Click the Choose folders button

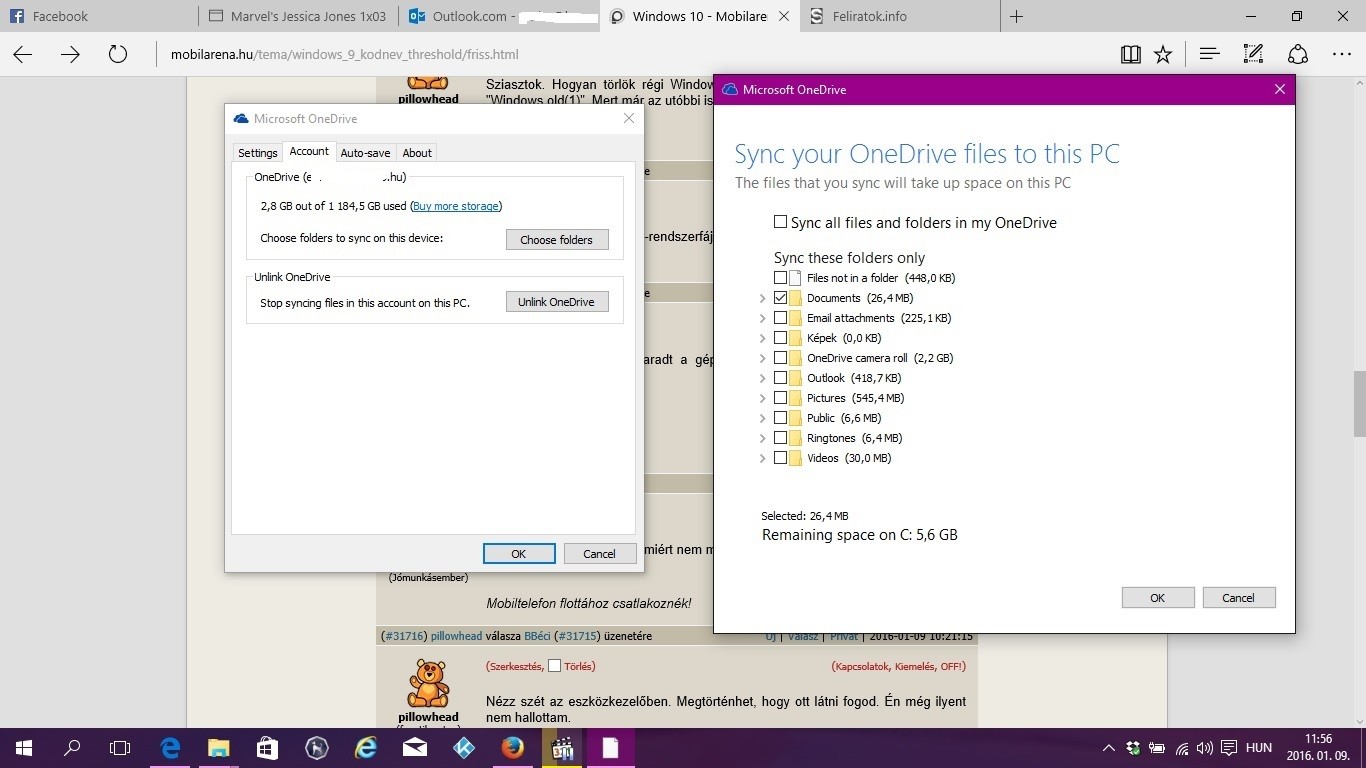click(x=557, y=240)
